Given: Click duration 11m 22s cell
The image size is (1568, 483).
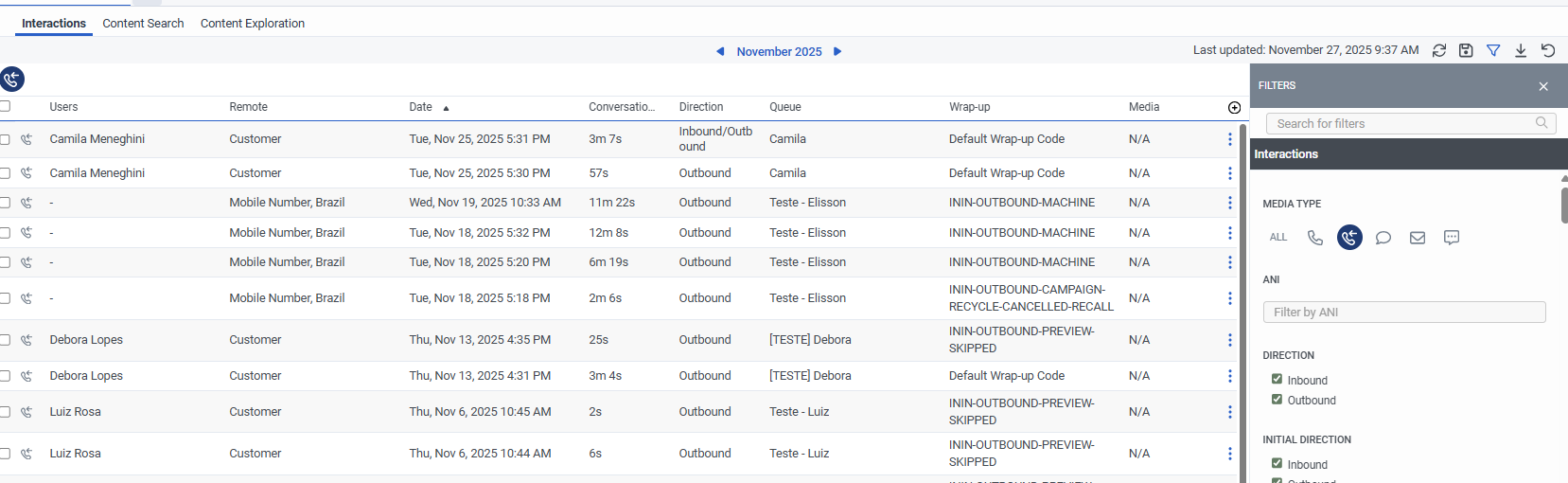Looking at the screenshot, I should point(611,203).
